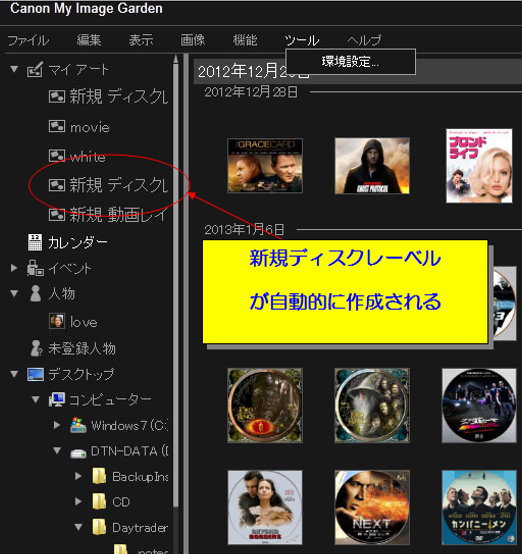Choose 環境設定... from the dropdown
This screenshot has width=522, height=554.
point(350,62)
